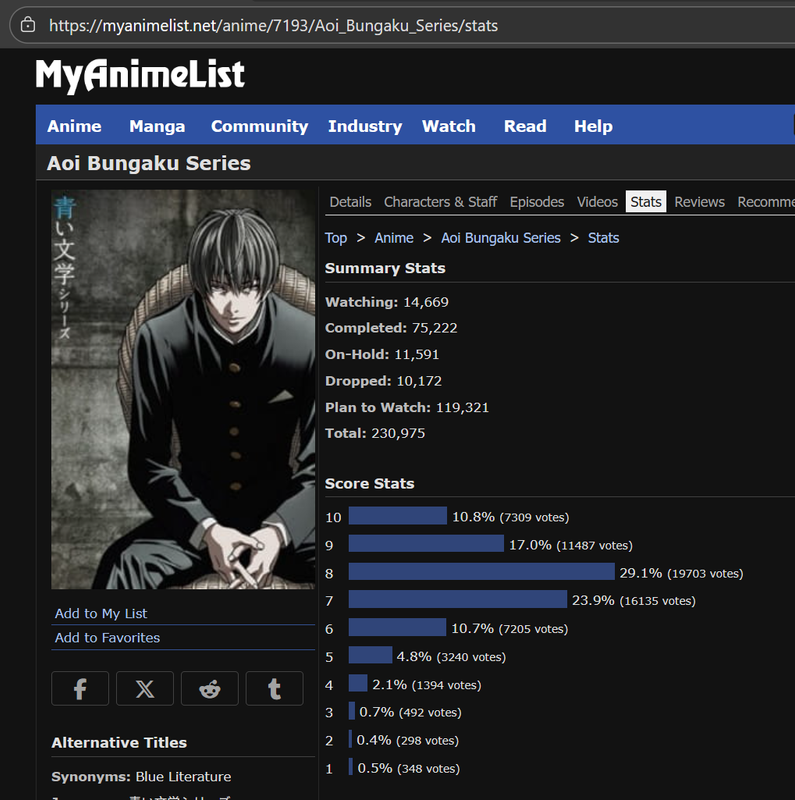Click the Score Stats heading
The image size is (795, 800).
coord(369,484)
